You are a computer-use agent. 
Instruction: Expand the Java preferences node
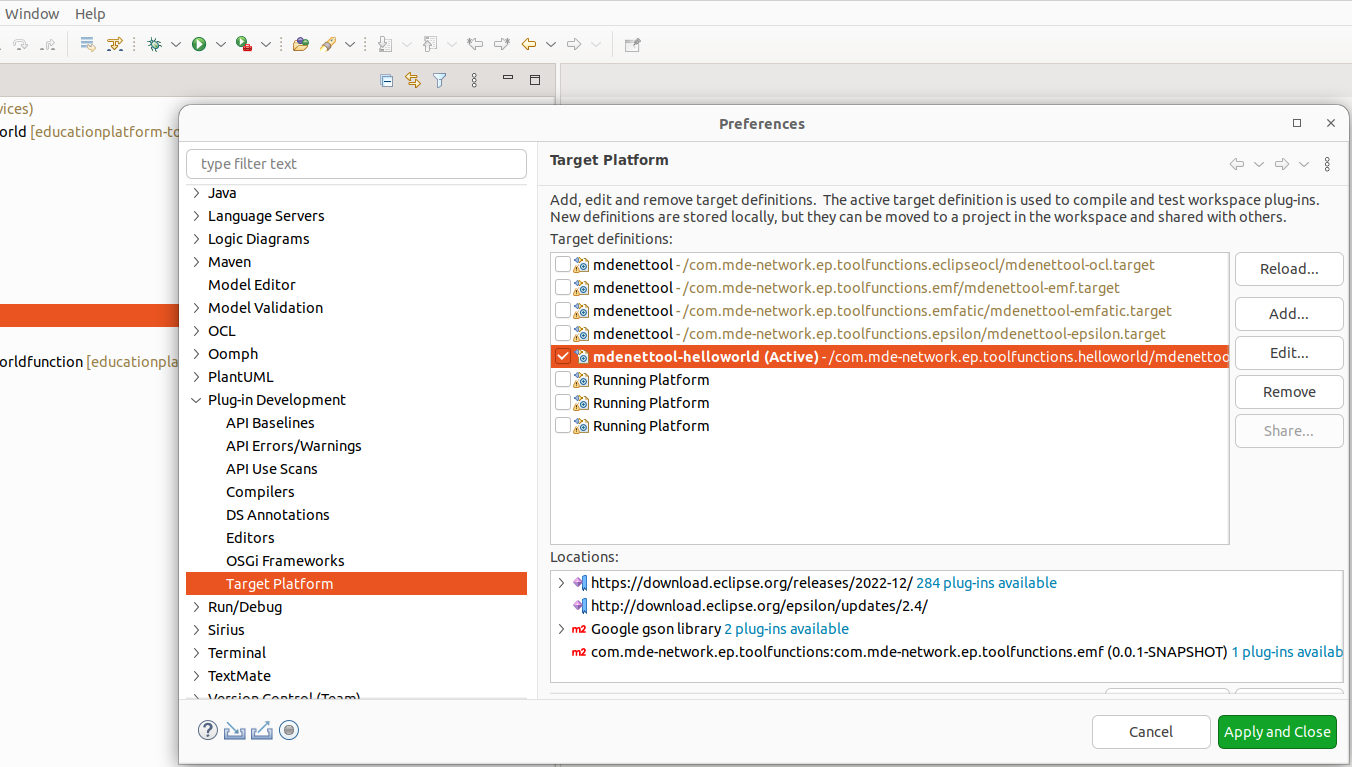click(196, 193)
